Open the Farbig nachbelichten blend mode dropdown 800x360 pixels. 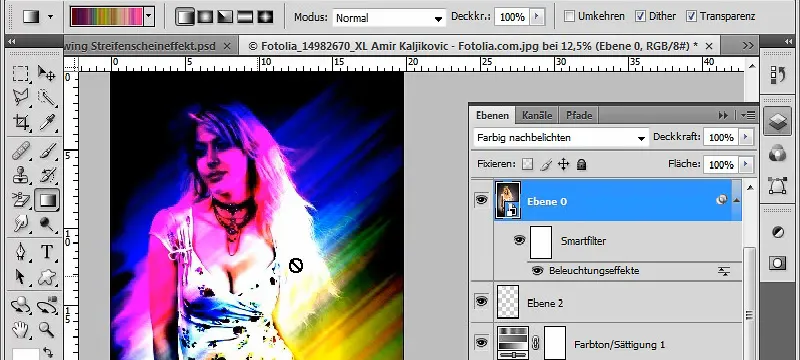(x=561, y=137)
